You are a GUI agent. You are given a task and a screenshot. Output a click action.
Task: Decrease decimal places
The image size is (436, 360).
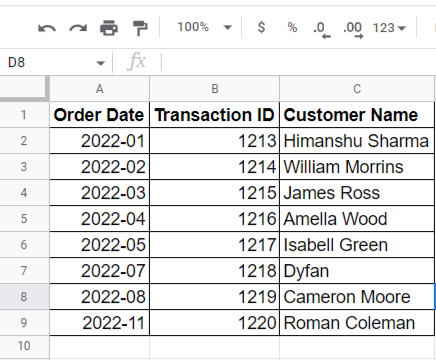[x=322, y=29]
